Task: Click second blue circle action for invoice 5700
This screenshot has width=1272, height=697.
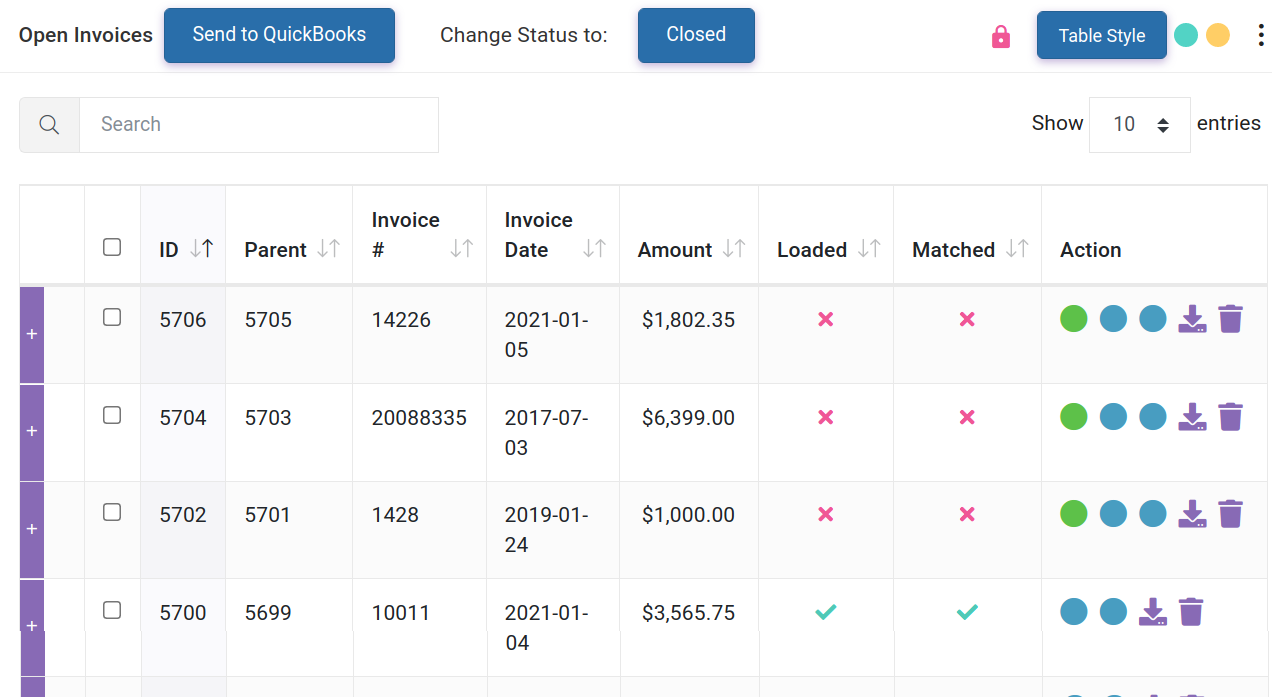Action: click(1113, 612)
